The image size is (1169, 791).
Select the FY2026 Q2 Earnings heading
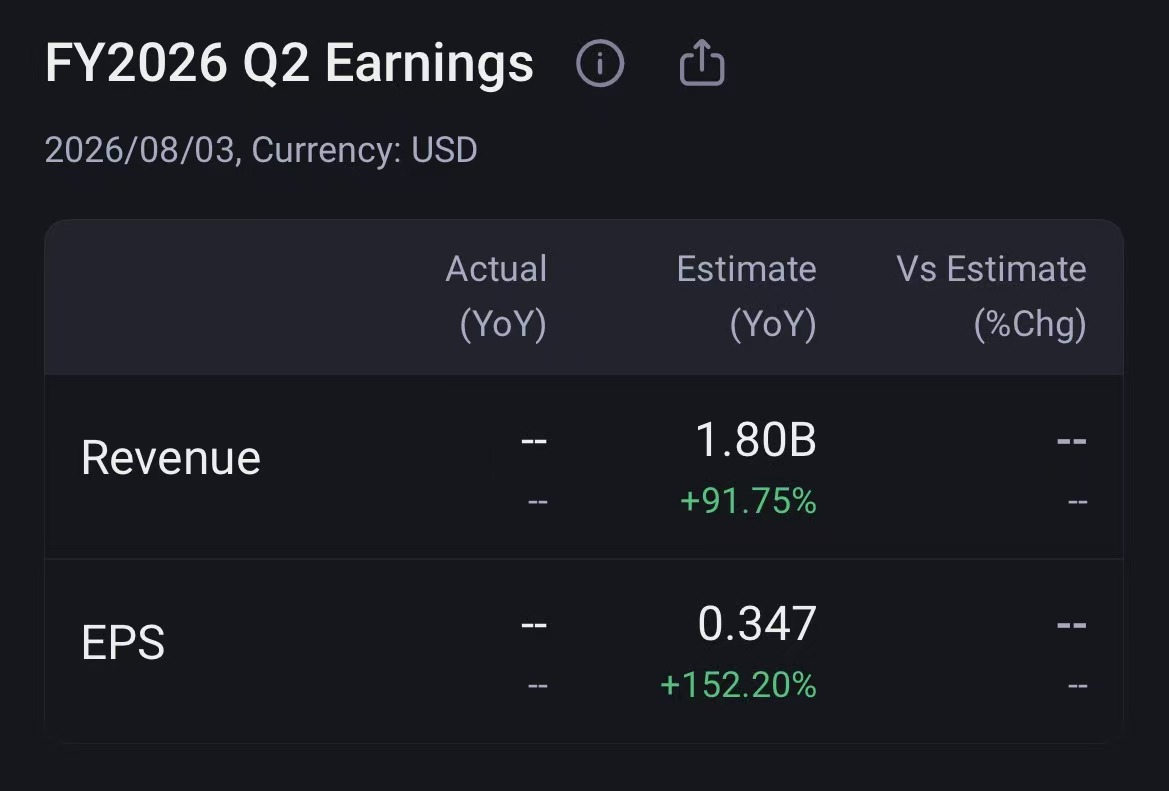pyautogui.click(x=289, y=63)
